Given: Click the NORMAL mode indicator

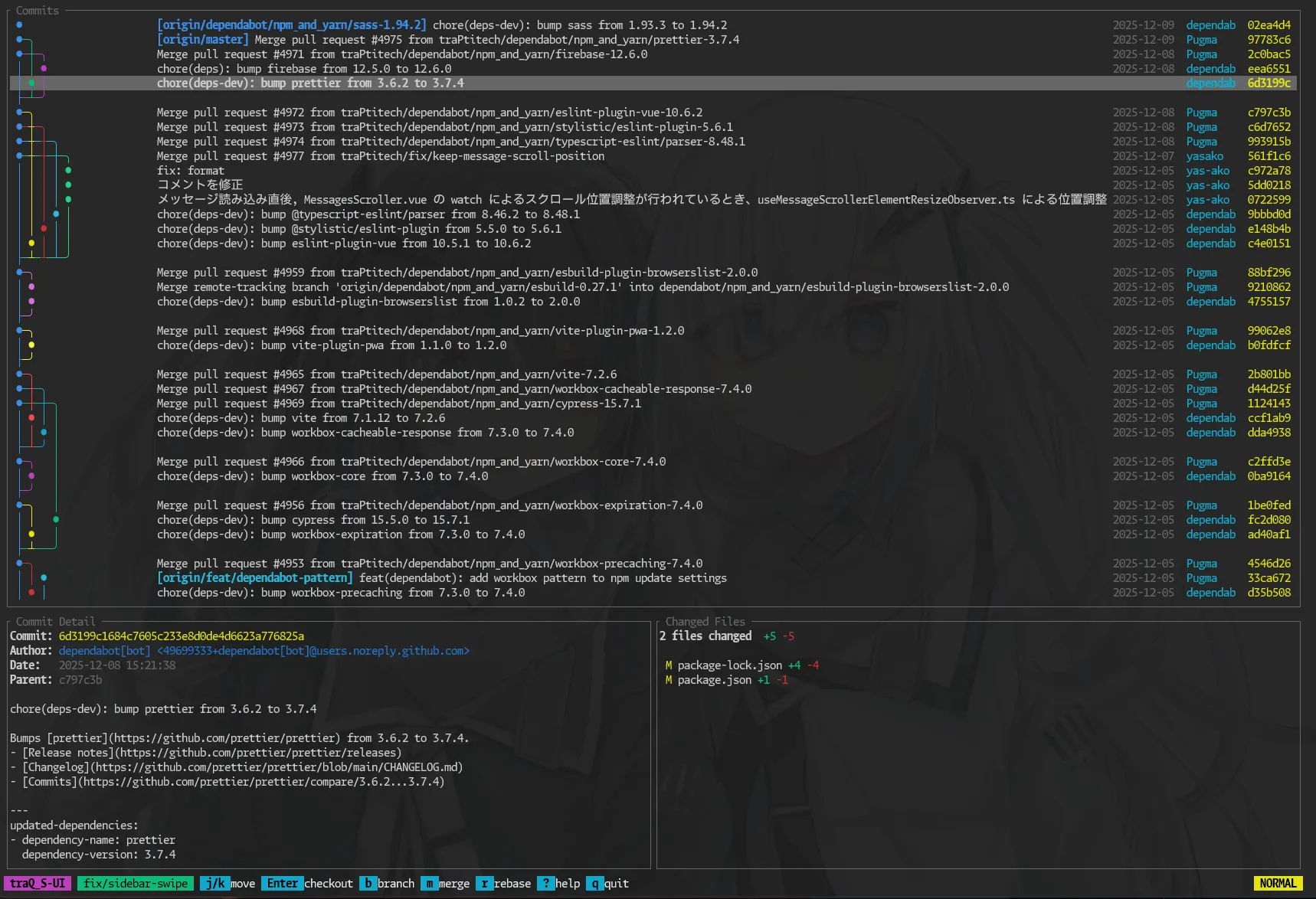Looking at the screenshot, I should pyautogui.click(x=1278, y=883).
